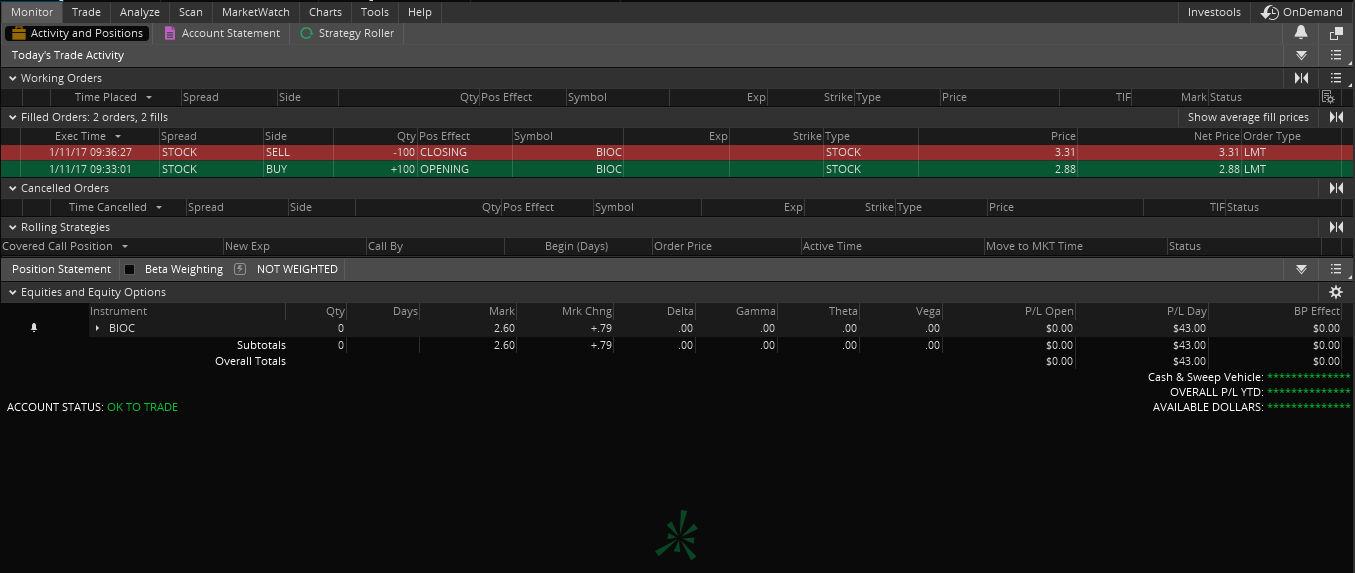Click the Equities and Equity Options gear icon
The height and width of the screenshot is (573, 1355).
tap(1336, 292)
